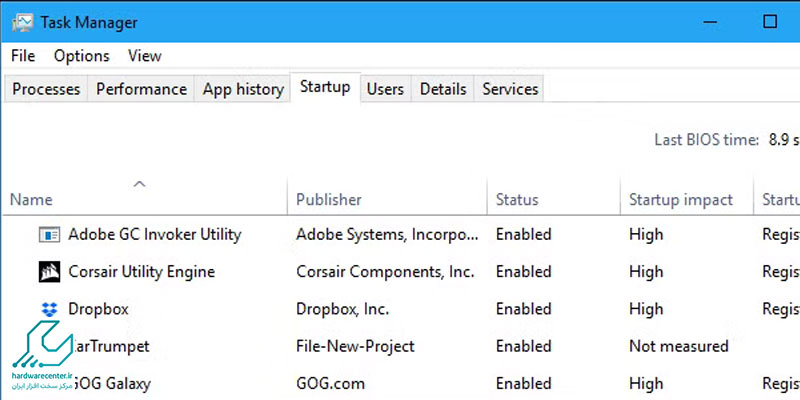This screenshot has width=800, height=400.
Task: Sort by the Publisher column header
Action: [x=329, y=199]
